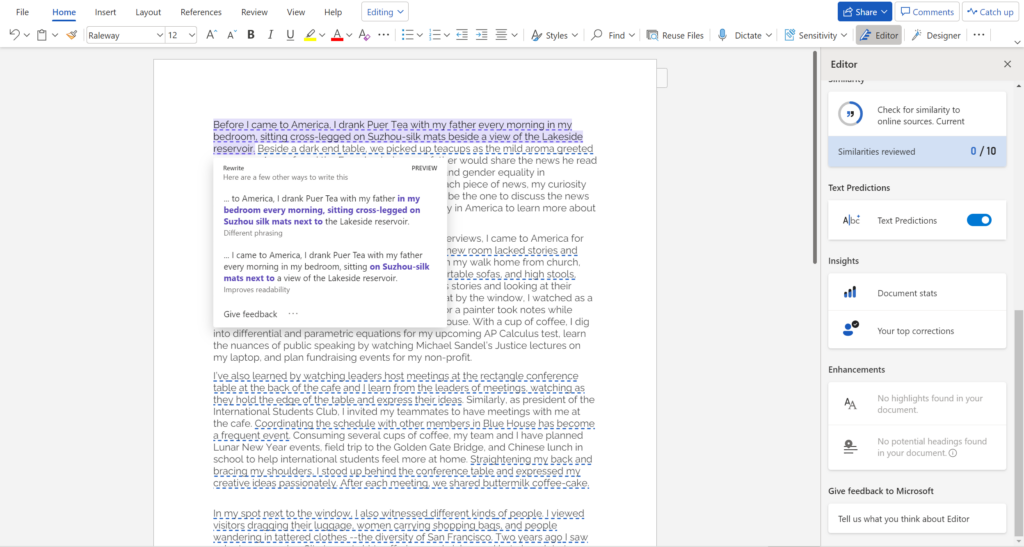Switch to the Insert tab
The height and width of the screenshot is (547, 1024).
(105, 12)
